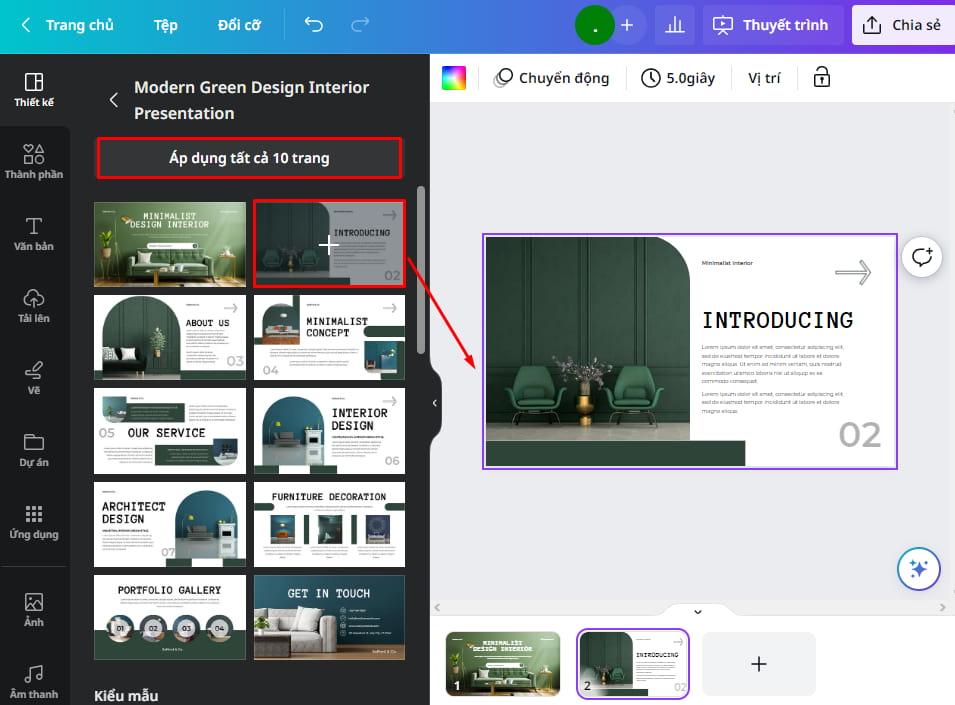Collapse the page thumbnails strip
Screen dimensions: 955x705
point(697,611)
